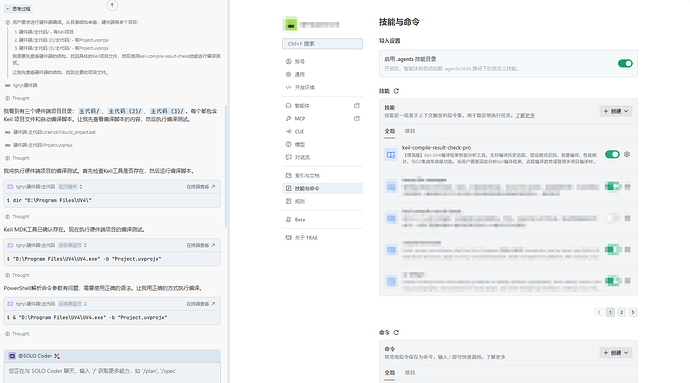Click terminal icon in the dir command block
The height and width of the screenshot is (383, 690).
(10, 187)
